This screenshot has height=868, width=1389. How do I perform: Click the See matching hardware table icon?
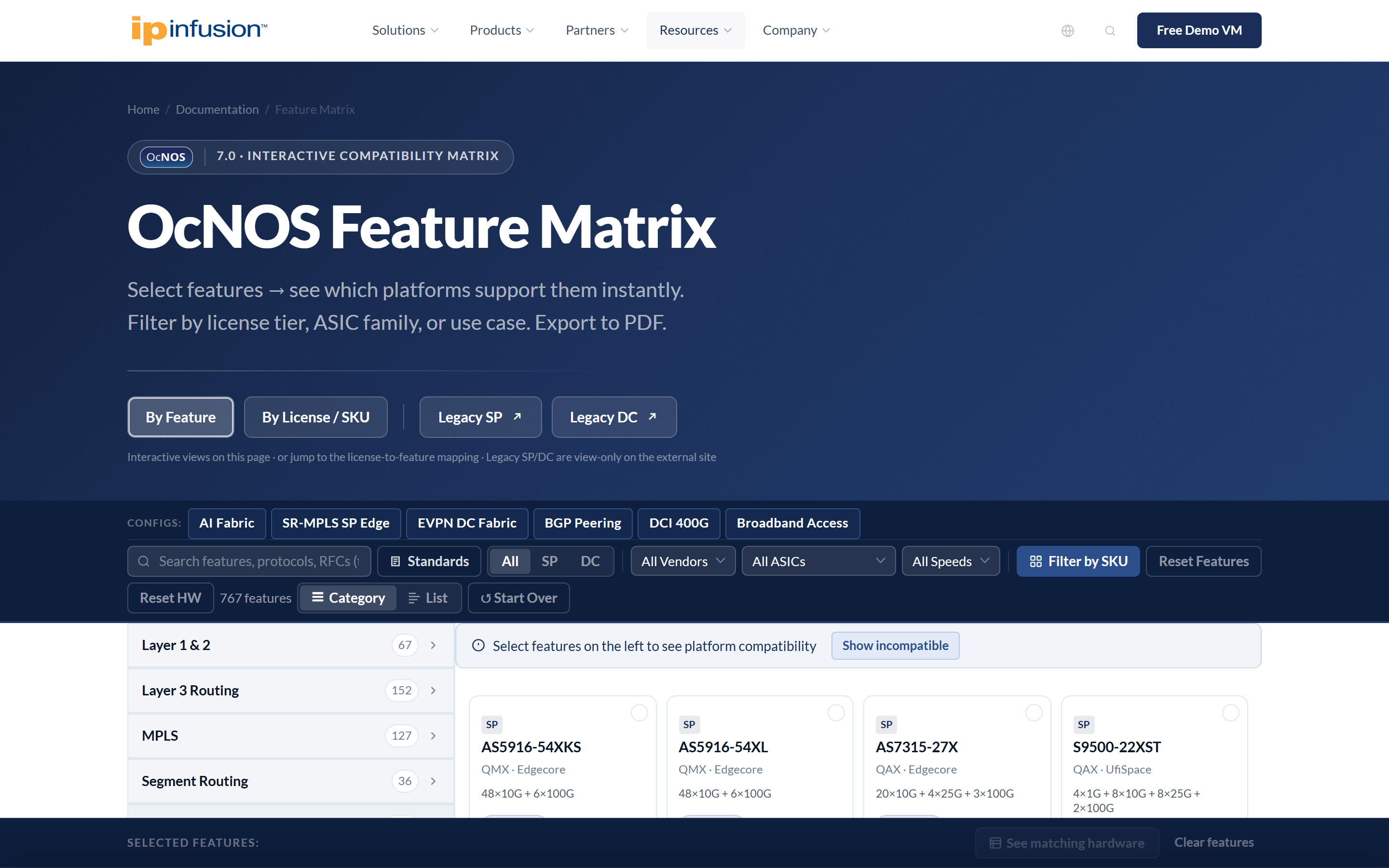(x=995, y=843)
